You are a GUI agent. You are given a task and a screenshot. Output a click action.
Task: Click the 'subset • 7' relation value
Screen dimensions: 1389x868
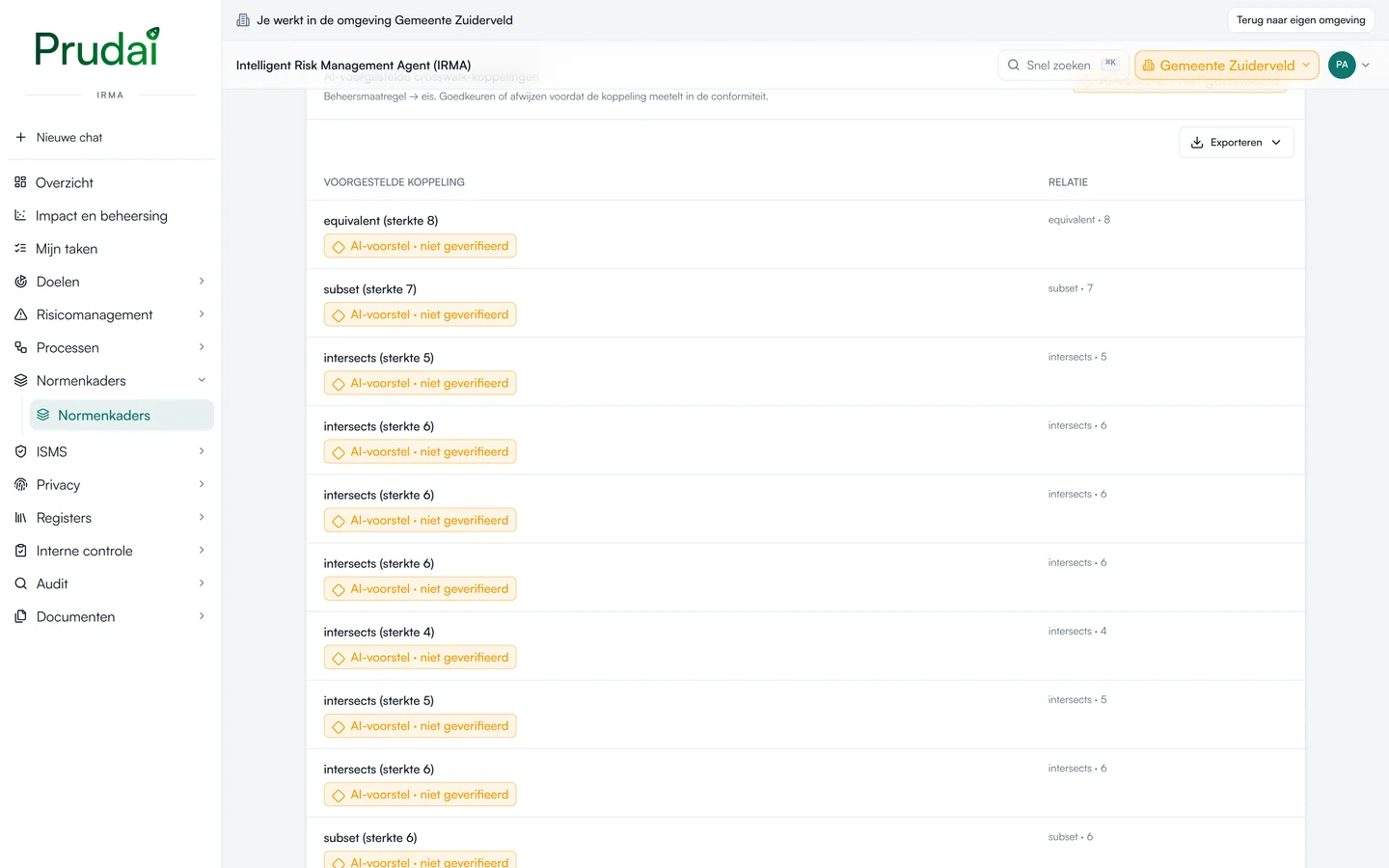tap(1071, 288)
